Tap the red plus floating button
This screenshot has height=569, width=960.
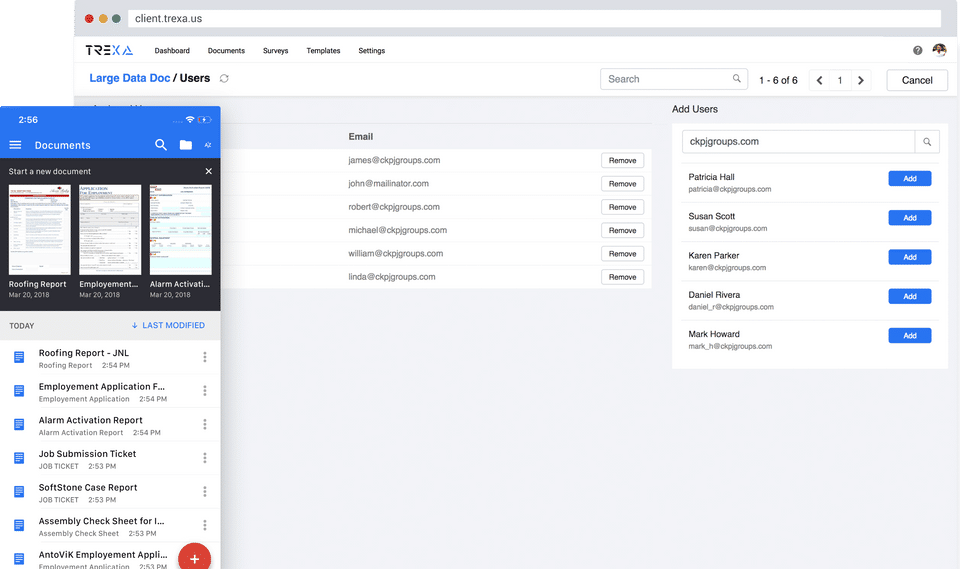[x=195, y=559]
